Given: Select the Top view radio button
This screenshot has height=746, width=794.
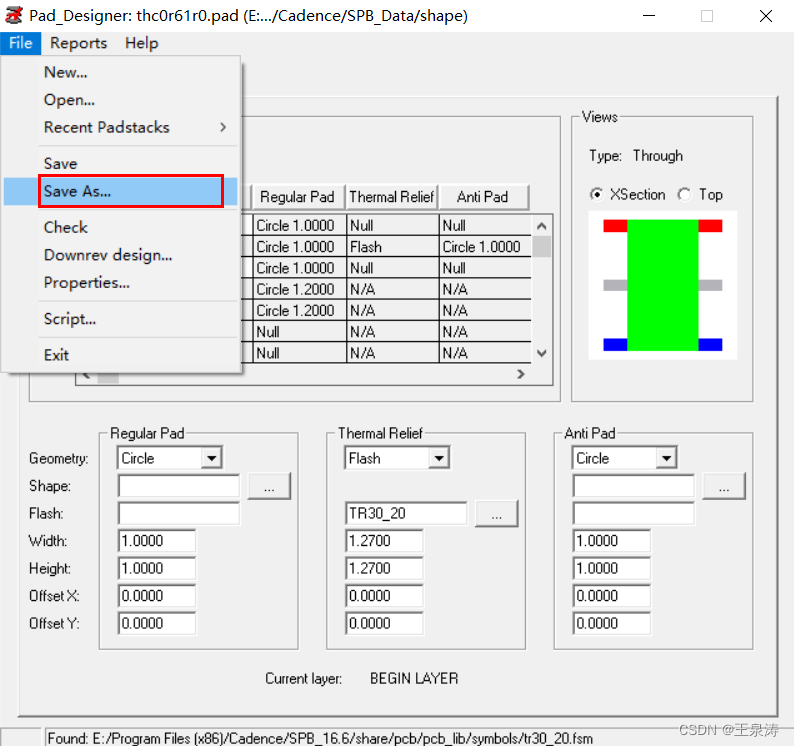Looking at the screenshot, I should pyautogui.click(x=684, y=195).
